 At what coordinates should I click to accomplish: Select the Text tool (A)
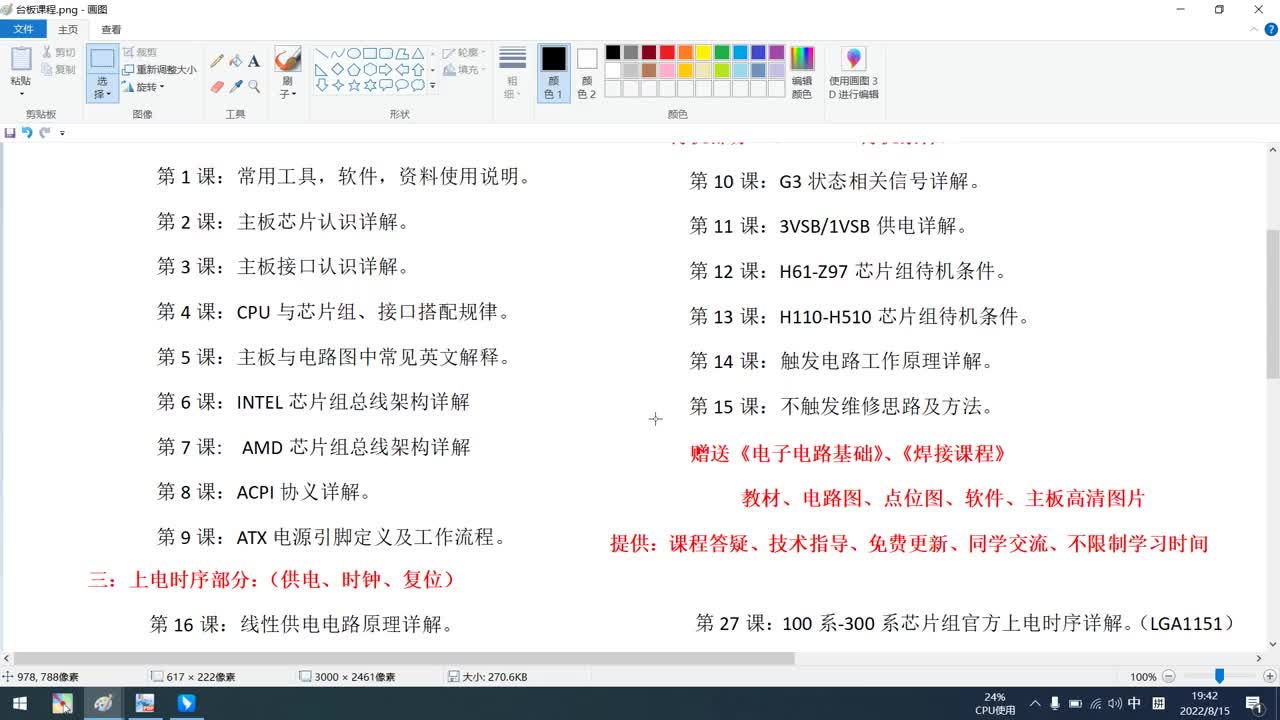pos(254,61)
